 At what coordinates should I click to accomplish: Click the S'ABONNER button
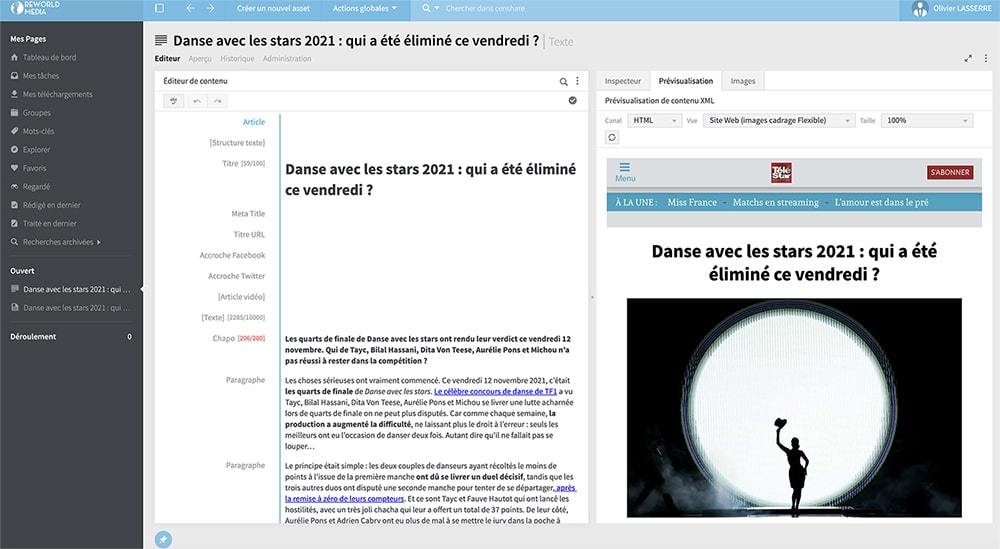coord(950,172)
